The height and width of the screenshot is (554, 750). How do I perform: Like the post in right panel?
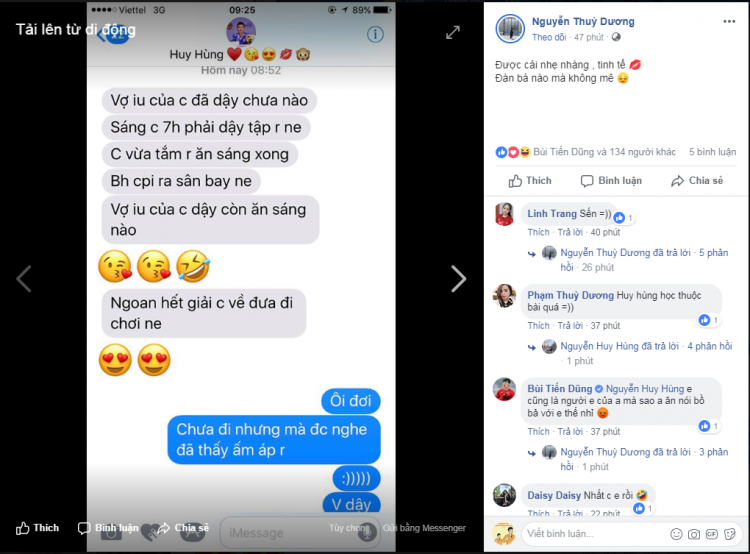pyautogui.click(x=530, y=181)
